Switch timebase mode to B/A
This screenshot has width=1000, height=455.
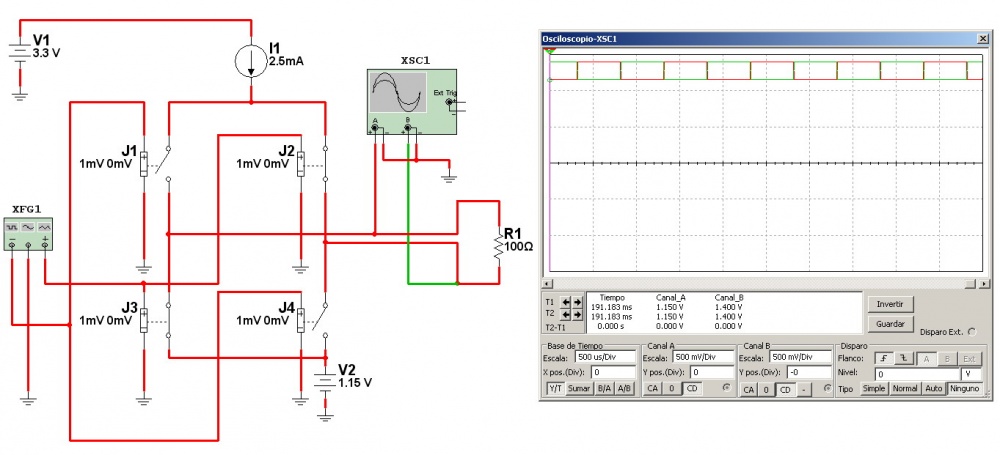(x=603, y=388)
